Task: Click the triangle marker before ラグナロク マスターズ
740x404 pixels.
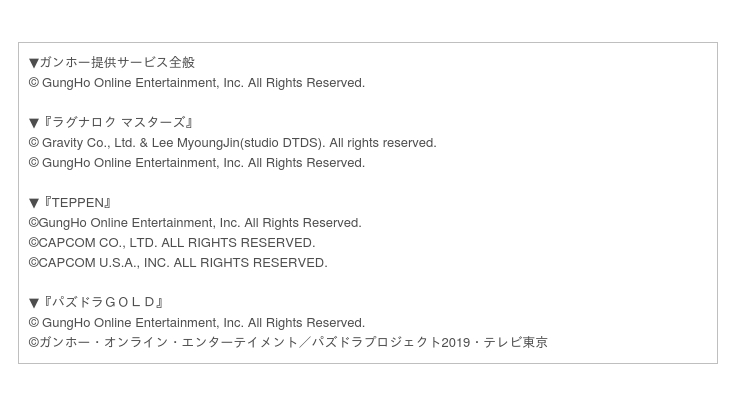Action: 34,123
